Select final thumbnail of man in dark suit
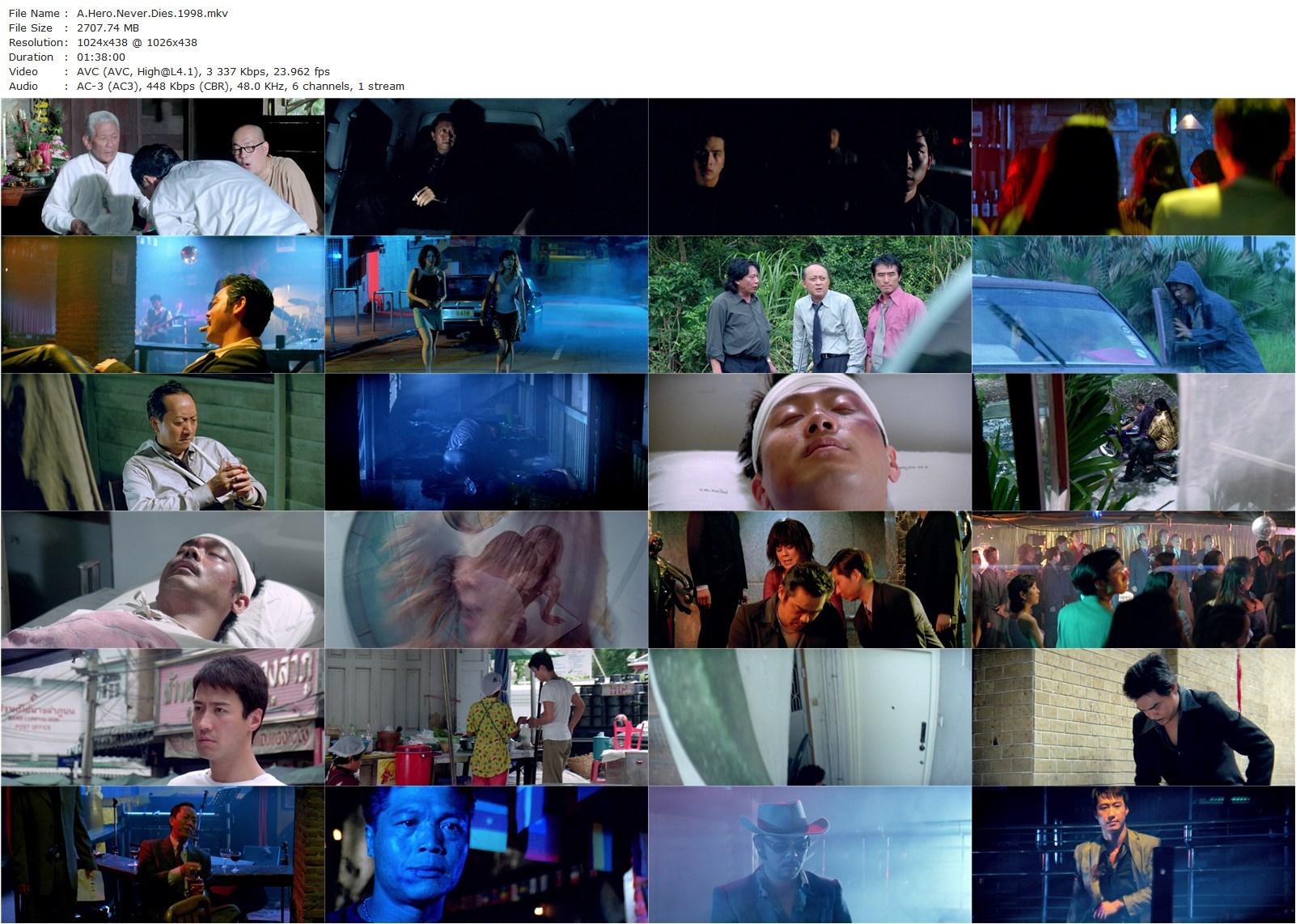Screen dimensions: 1296x924 coord(1133,854)
